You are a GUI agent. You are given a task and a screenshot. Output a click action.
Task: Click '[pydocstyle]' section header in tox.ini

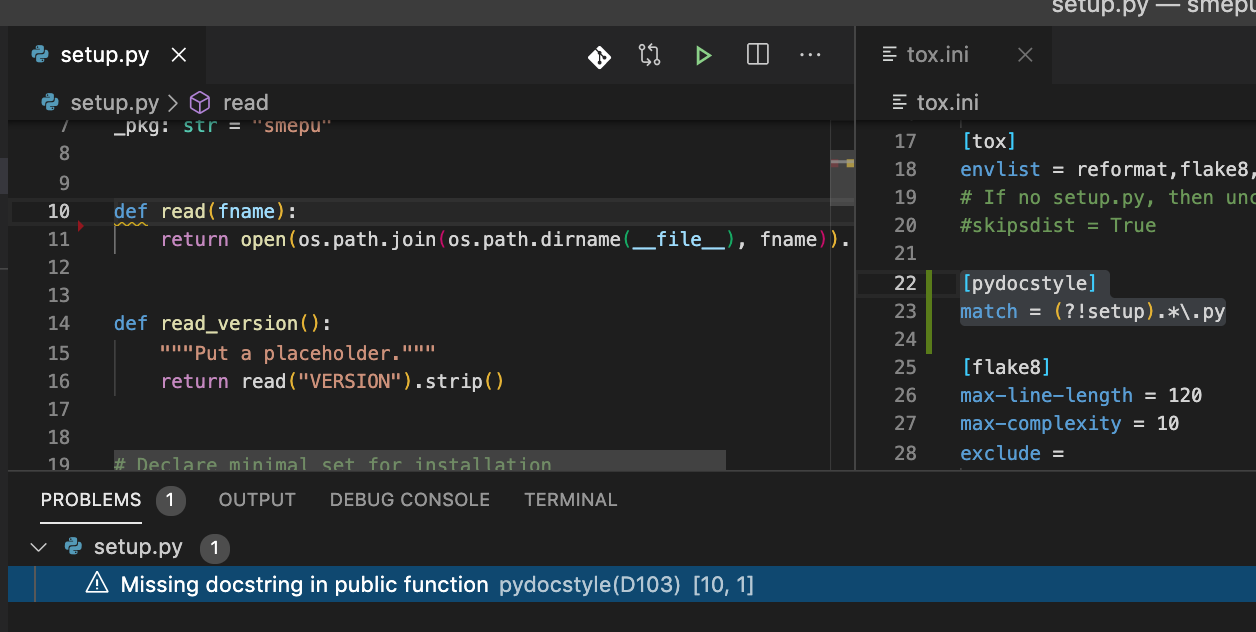click(x=1029, y=283)
